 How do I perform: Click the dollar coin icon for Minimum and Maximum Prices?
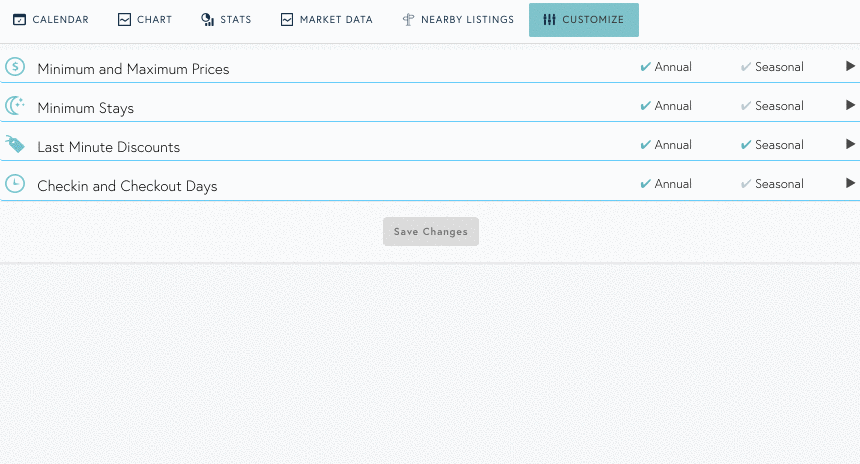(15, 67)
